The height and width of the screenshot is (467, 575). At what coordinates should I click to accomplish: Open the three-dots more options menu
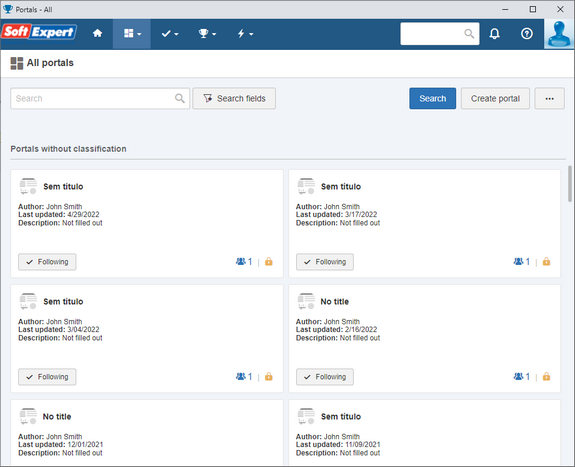point(549,98)
